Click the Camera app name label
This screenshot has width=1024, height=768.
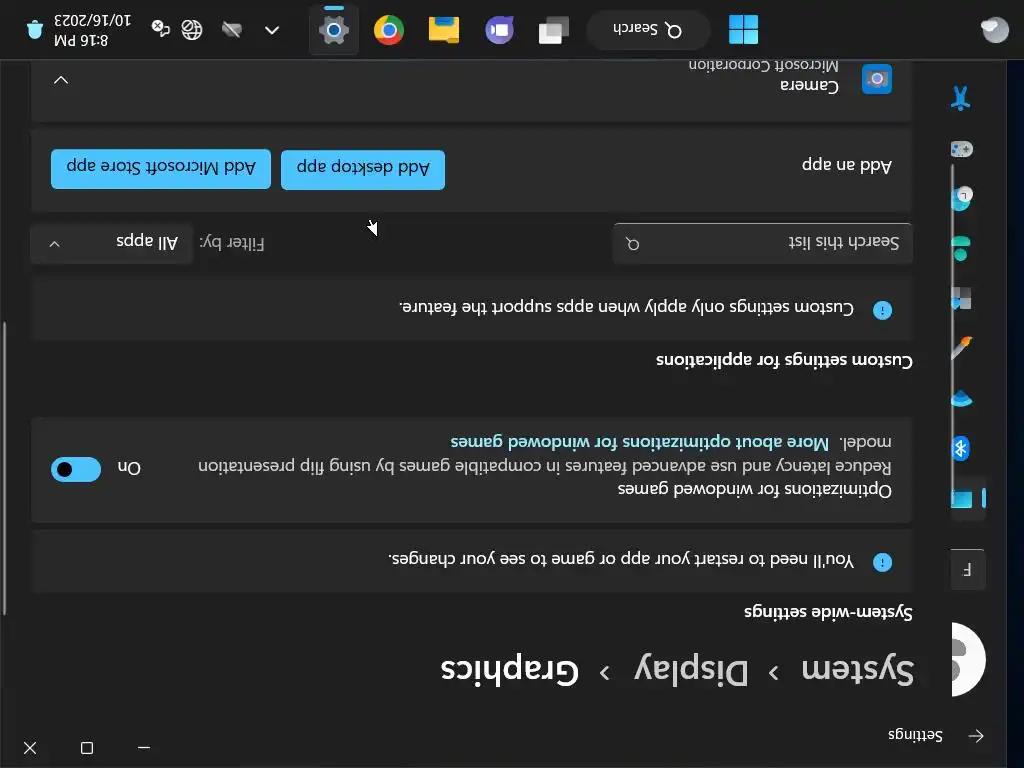[x=810, y=86]
